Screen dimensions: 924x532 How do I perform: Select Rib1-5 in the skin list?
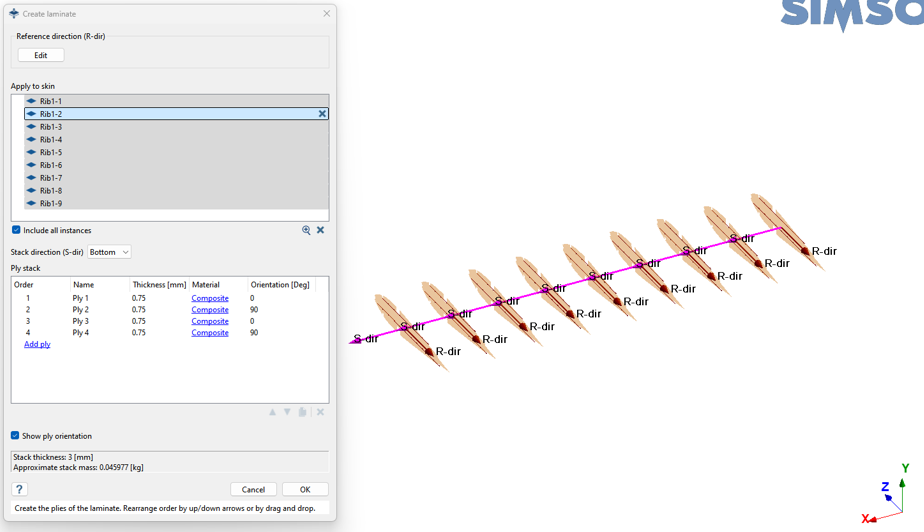tap(51, 152)
